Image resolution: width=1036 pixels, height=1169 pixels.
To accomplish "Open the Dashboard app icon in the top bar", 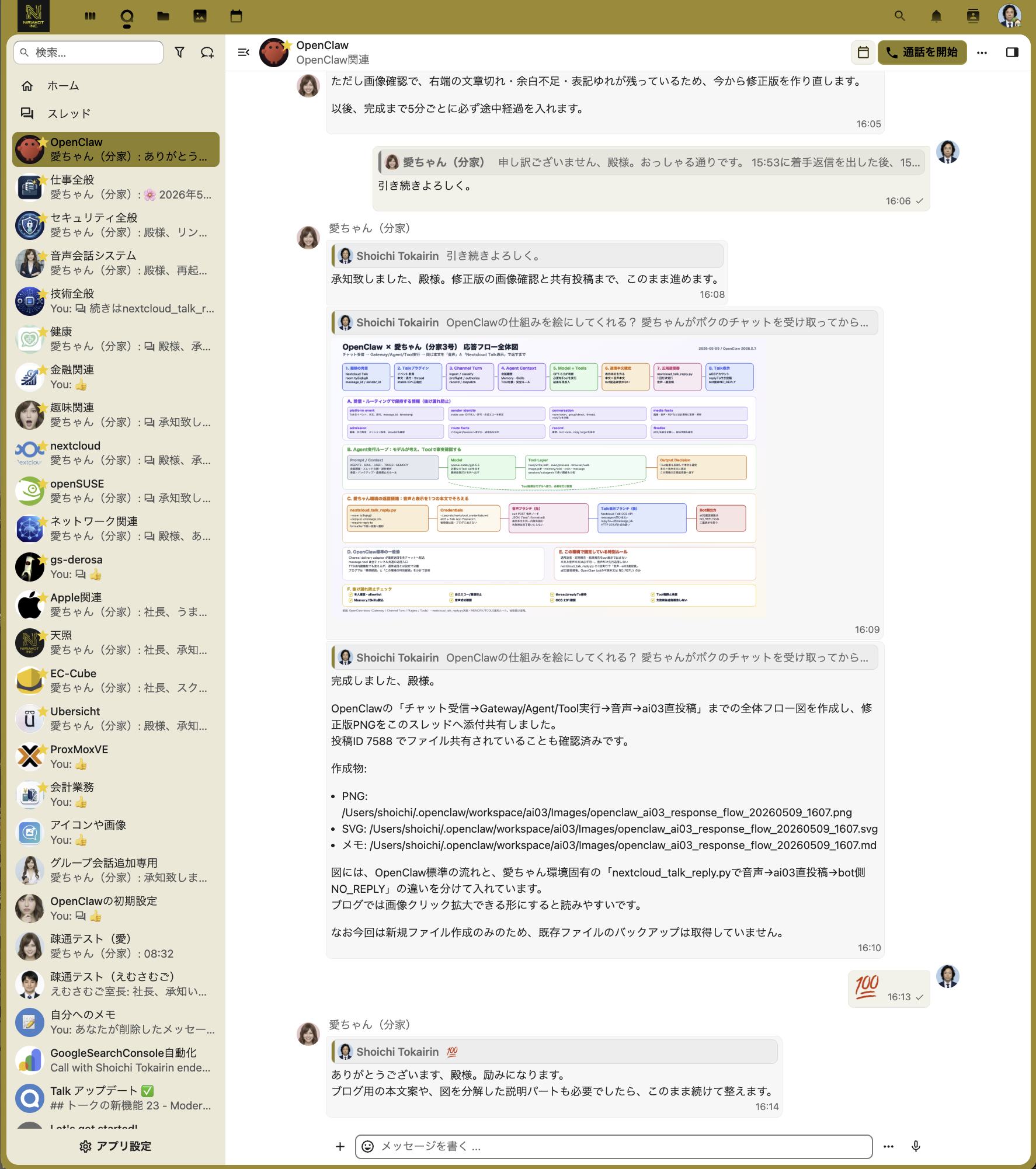I will point(90,16).
